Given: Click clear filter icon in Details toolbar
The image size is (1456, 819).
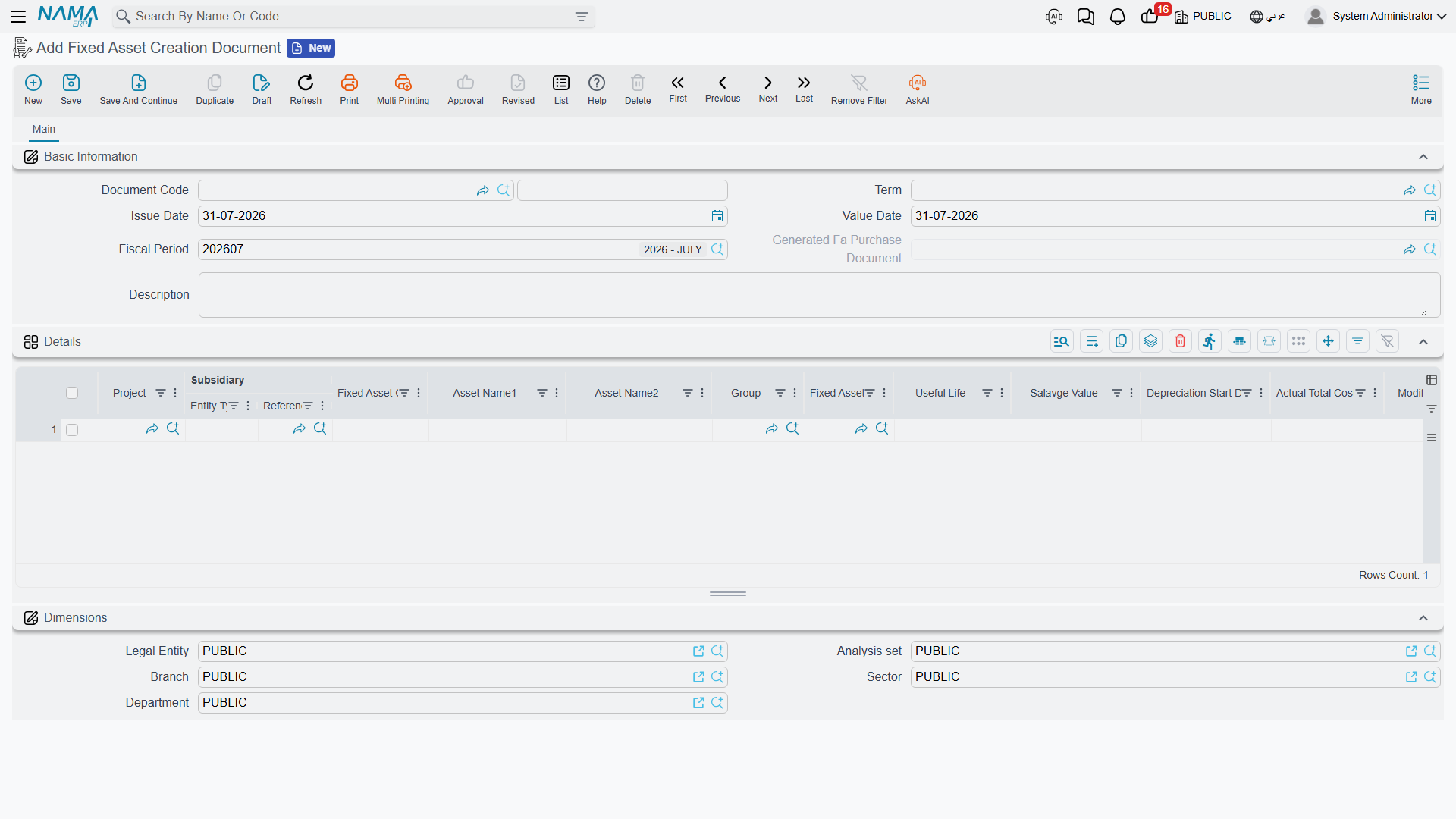Looking at the screenshot, I should point(1387,341).
